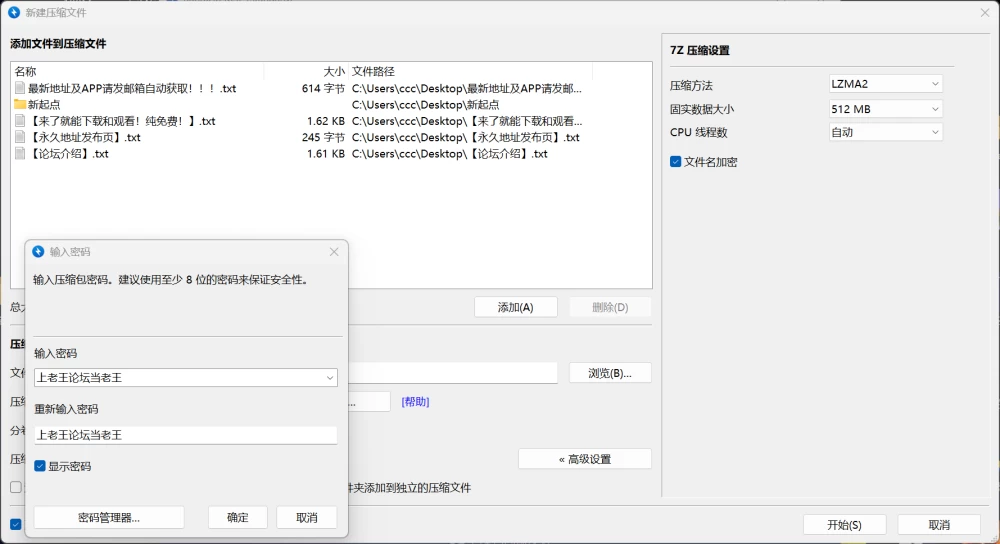Click the 添加(A) button
Viewport: 1000px width, 544px height.
(x=515, y=307)
